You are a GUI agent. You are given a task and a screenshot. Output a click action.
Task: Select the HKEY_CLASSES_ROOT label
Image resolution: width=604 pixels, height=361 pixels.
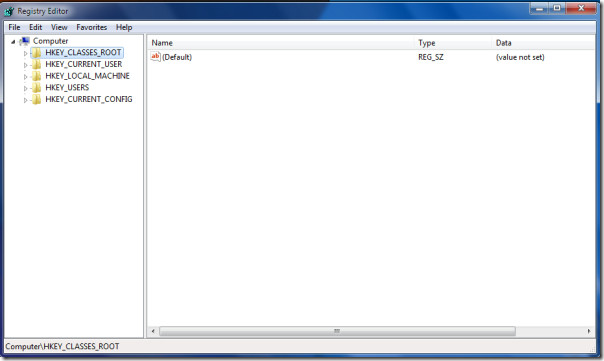pos(83,52)
